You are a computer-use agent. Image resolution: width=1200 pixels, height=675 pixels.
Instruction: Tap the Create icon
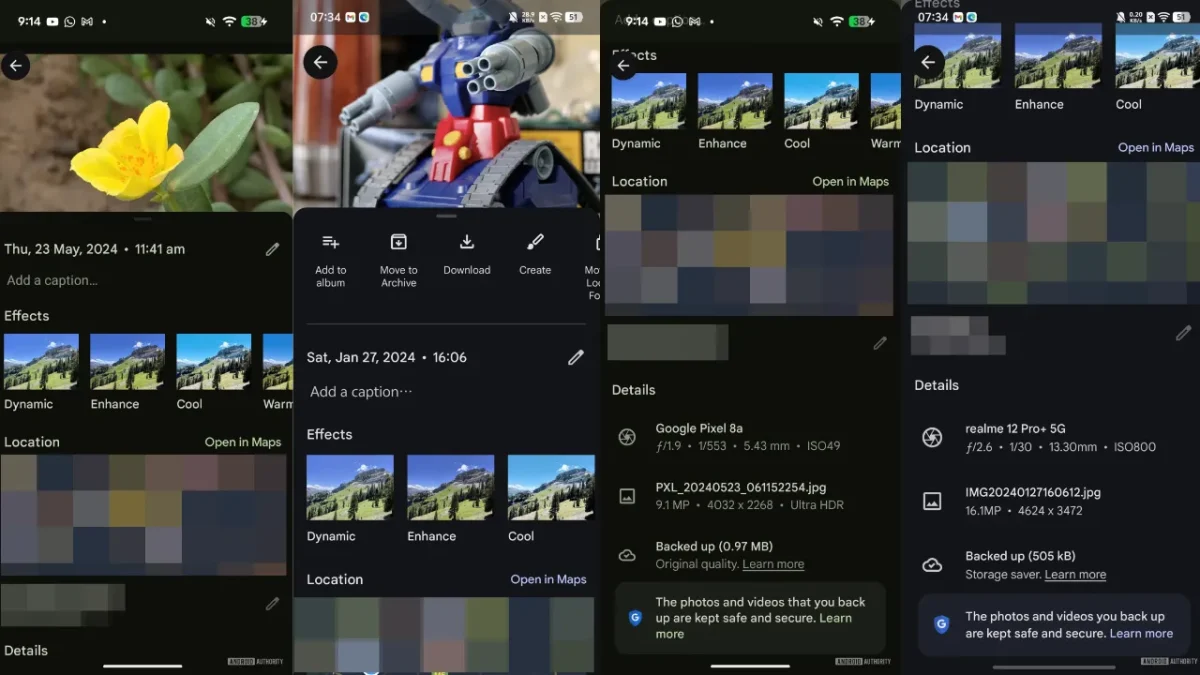coord(534,241)
